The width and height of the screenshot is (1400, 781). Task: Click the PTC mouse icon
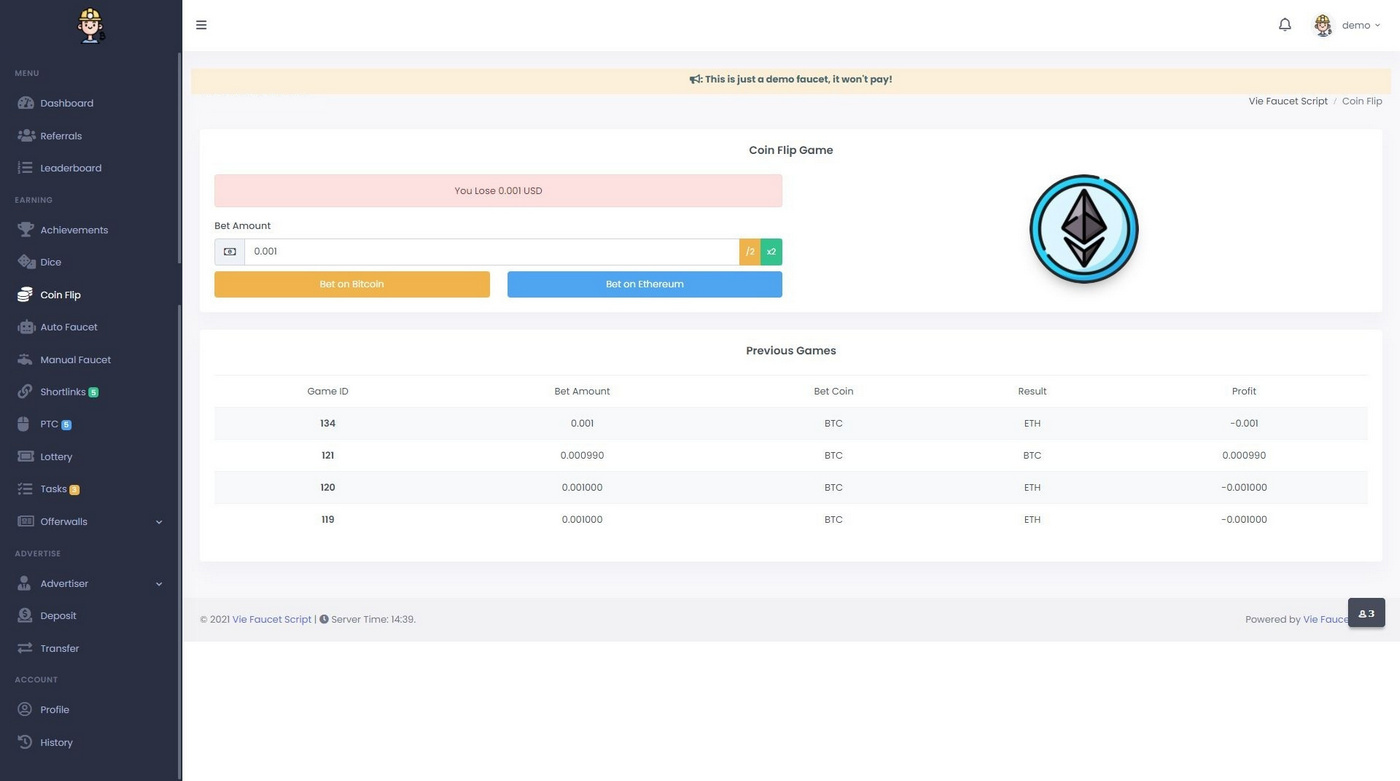coord(24,424)
